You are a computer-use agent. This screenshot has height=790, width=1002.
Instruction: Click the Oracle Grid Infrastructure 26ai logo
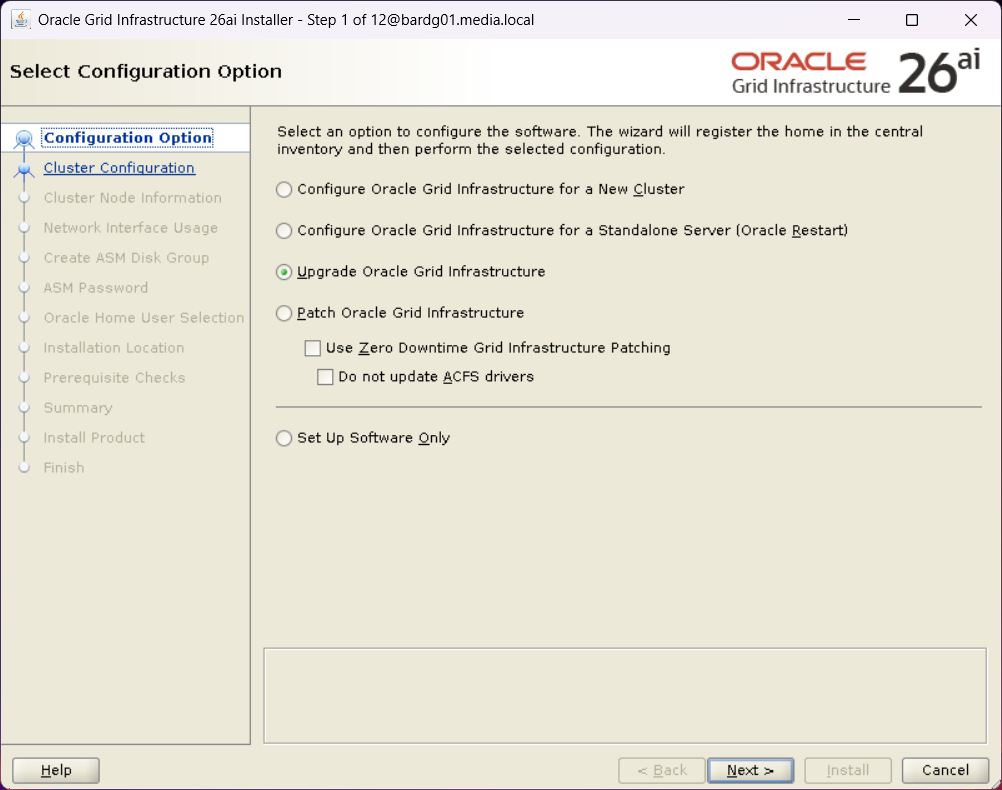click(856, 72)
